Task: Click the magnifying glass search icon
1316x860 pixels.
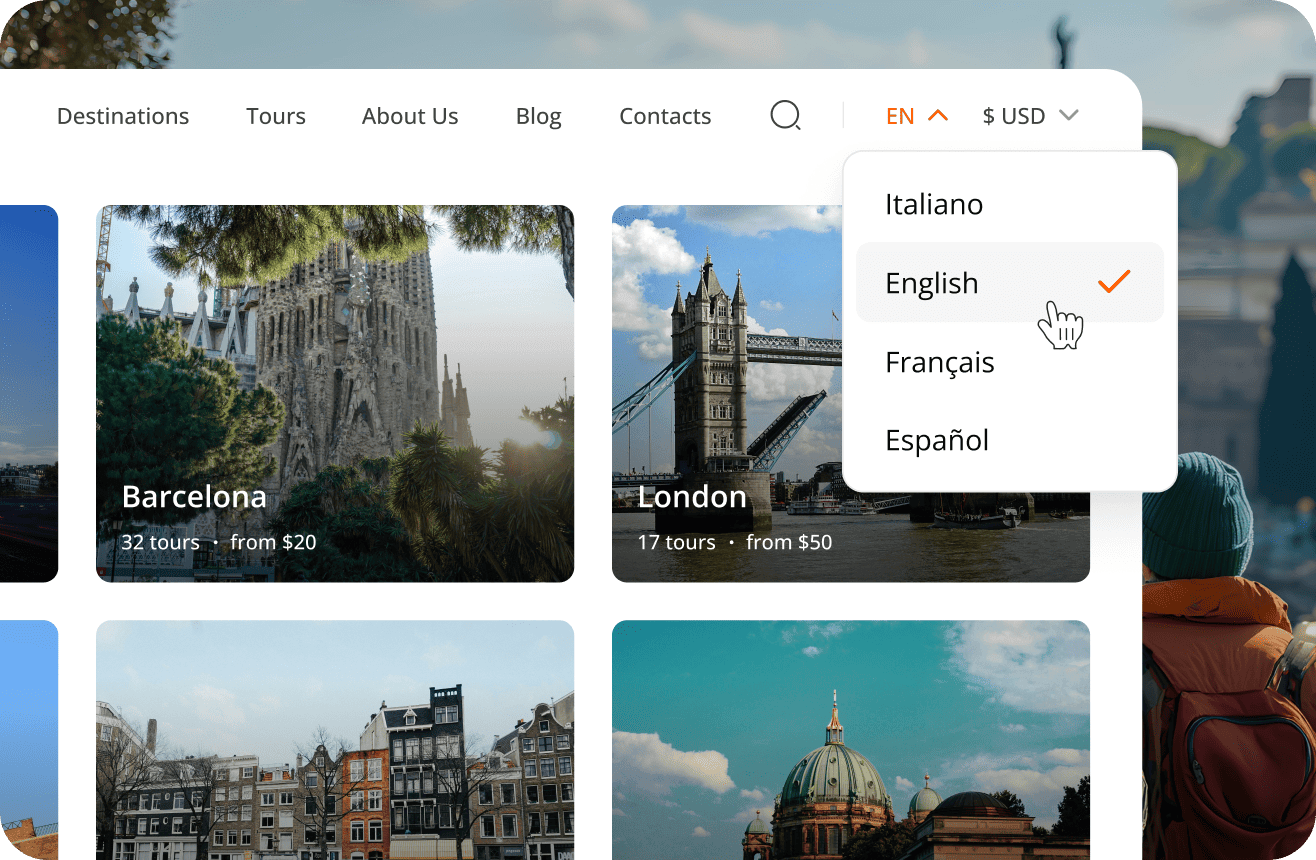Action: pyautogui.click(x=785, y=116)
